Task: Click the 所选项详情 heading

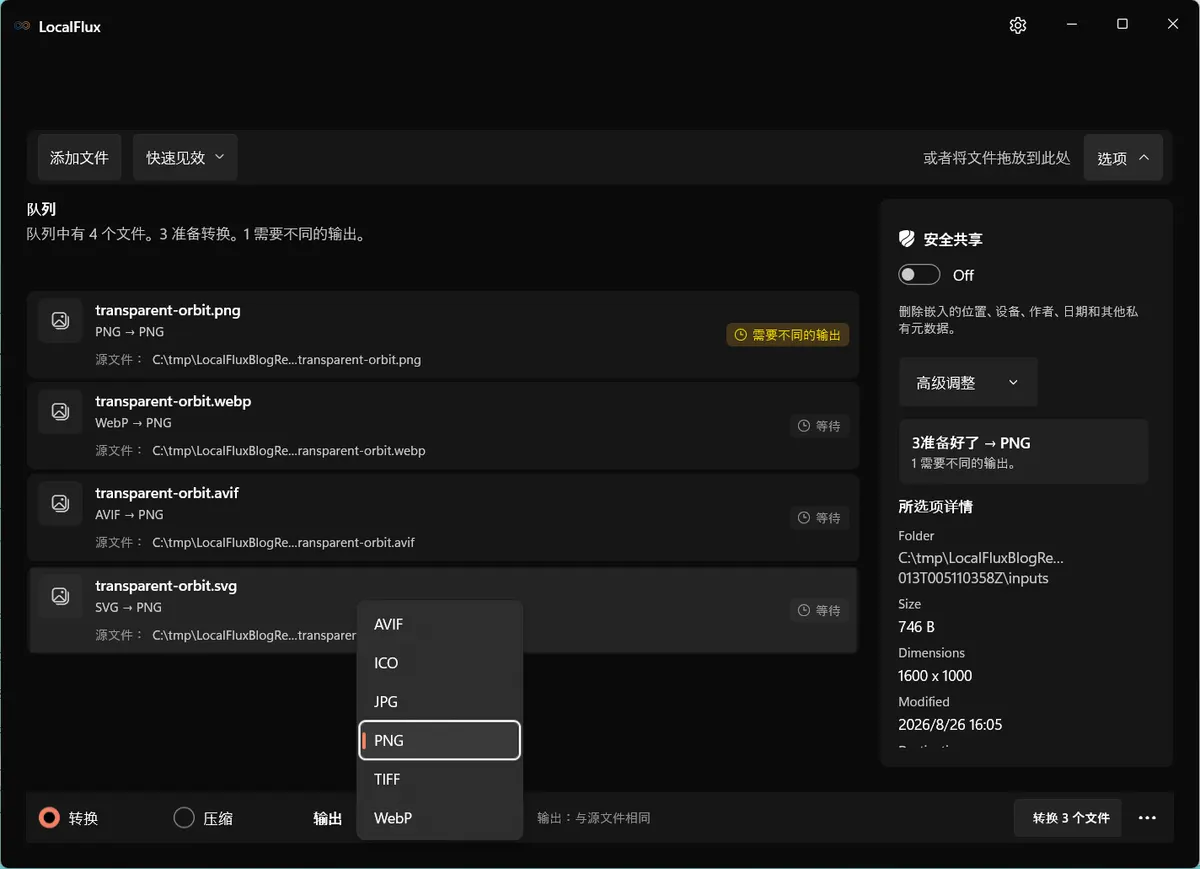Action: click(x=935, y=506)
